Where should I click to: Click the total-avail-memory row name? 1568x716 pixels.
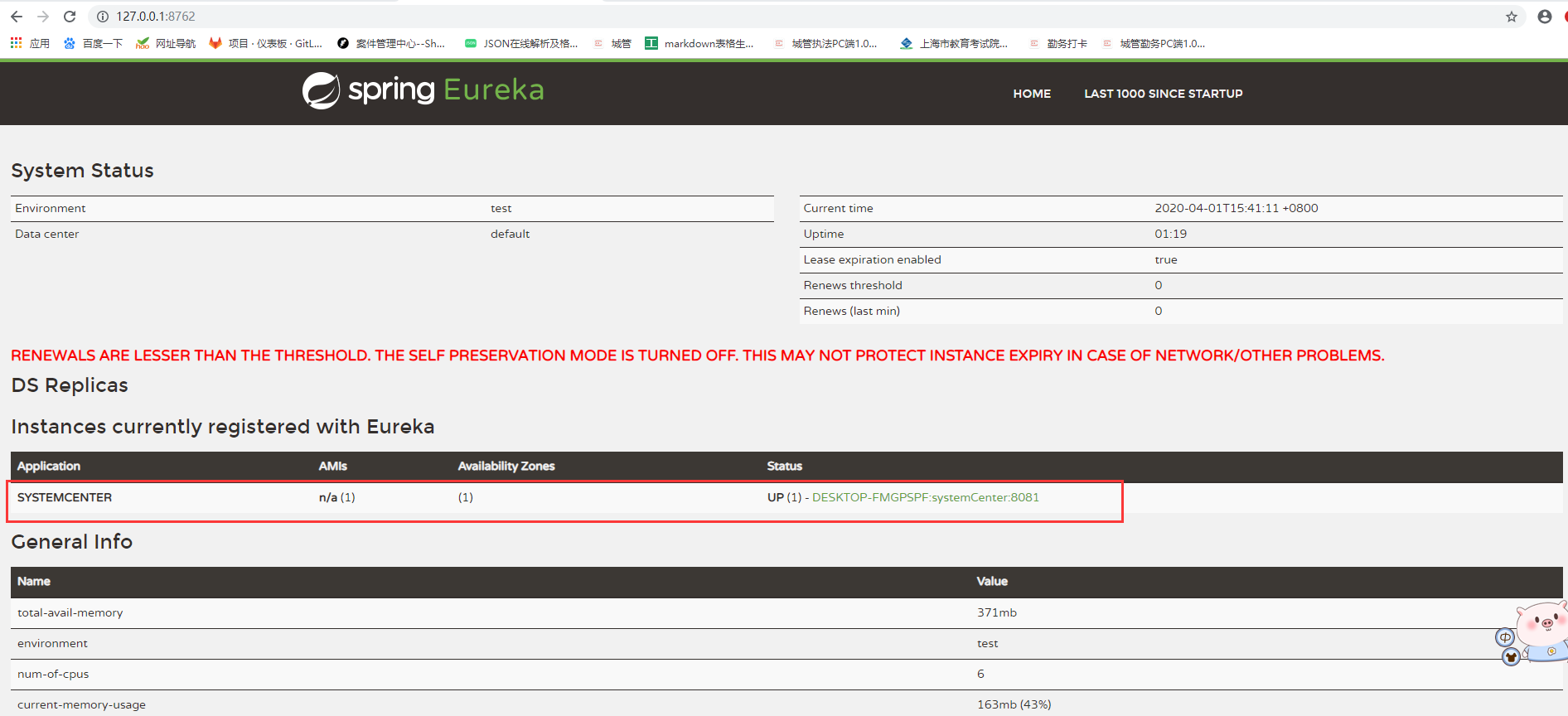[x=70, y=612]
